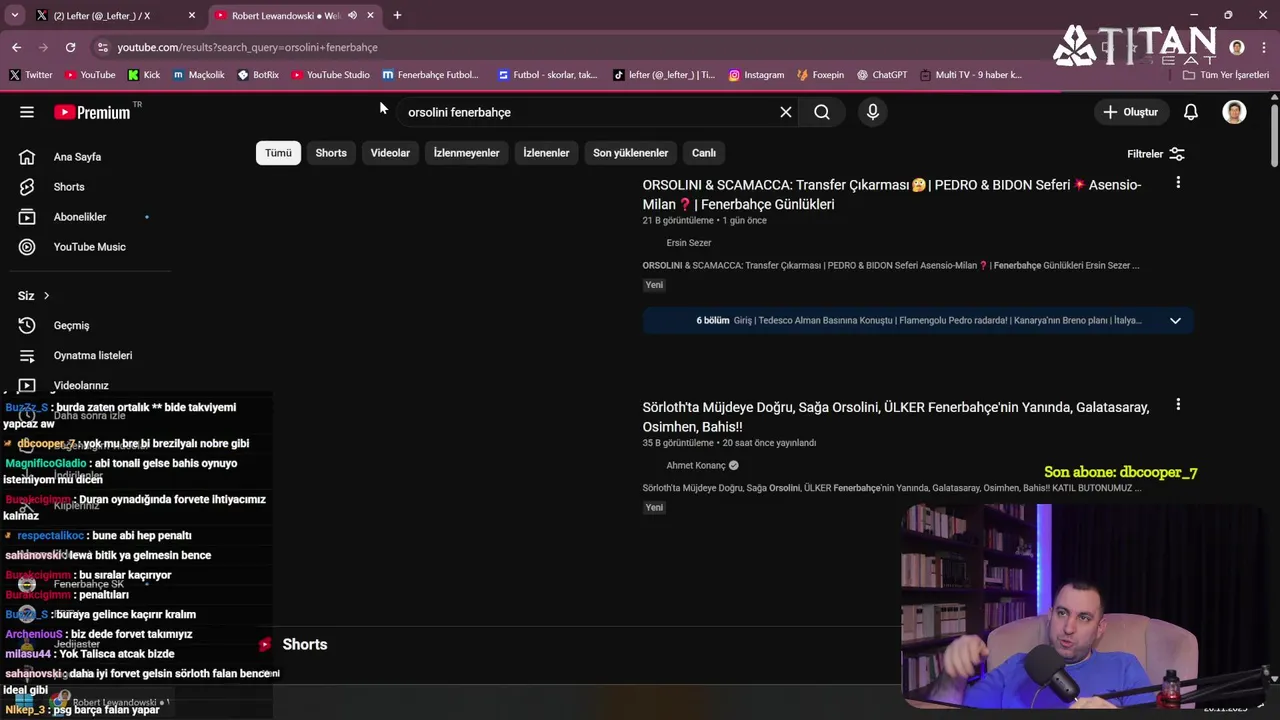The width and height of the screenshot is (1280, 720).
Task: Expand the Siz section chevron
Action: pos(46,296)
